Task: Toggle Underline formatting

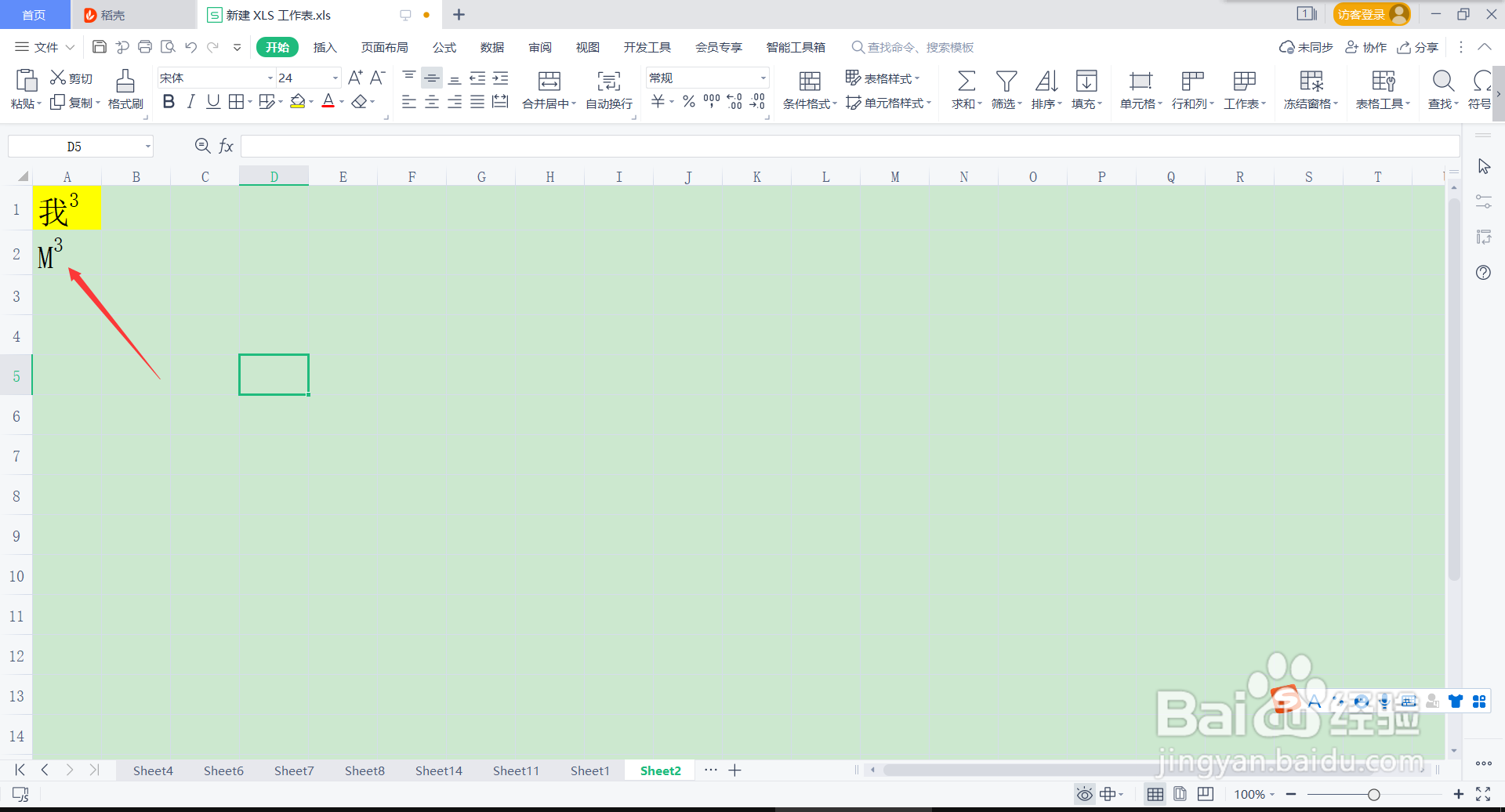Action: pyautogui.click(x=213, y=102)
